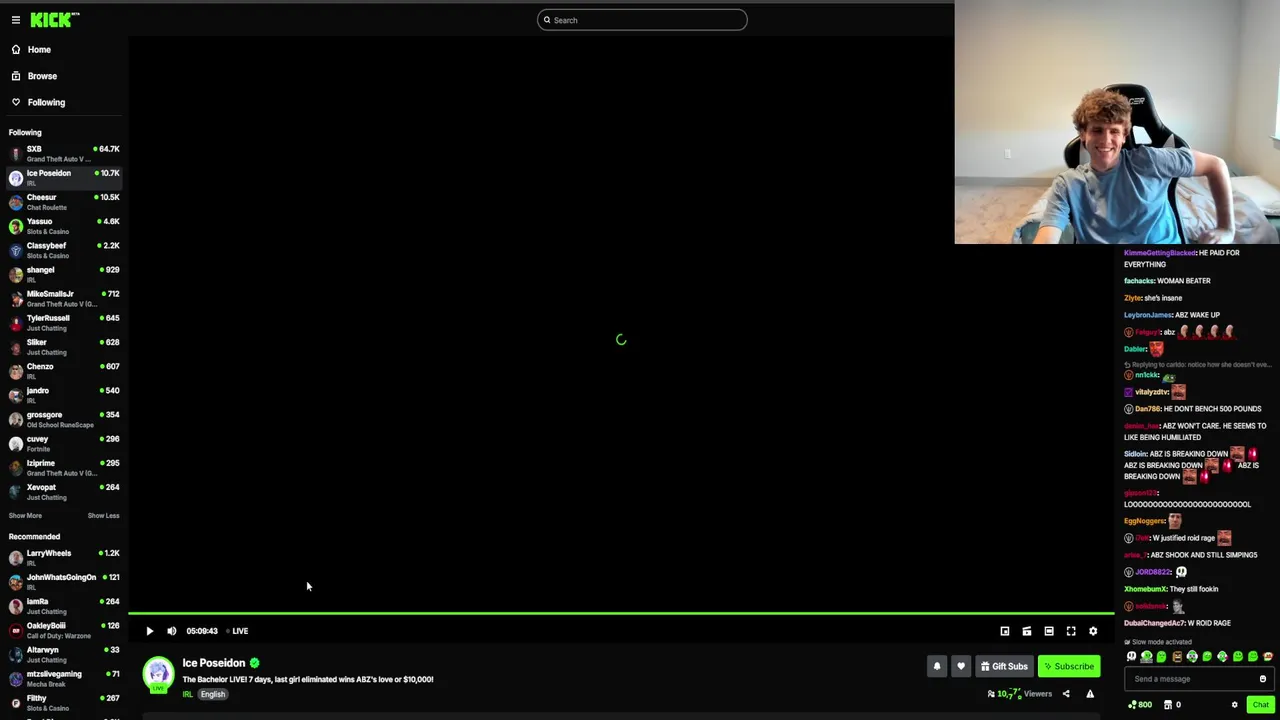Click the Subscribe button
The image size is (1280, 720).
tap(1069, 666)
